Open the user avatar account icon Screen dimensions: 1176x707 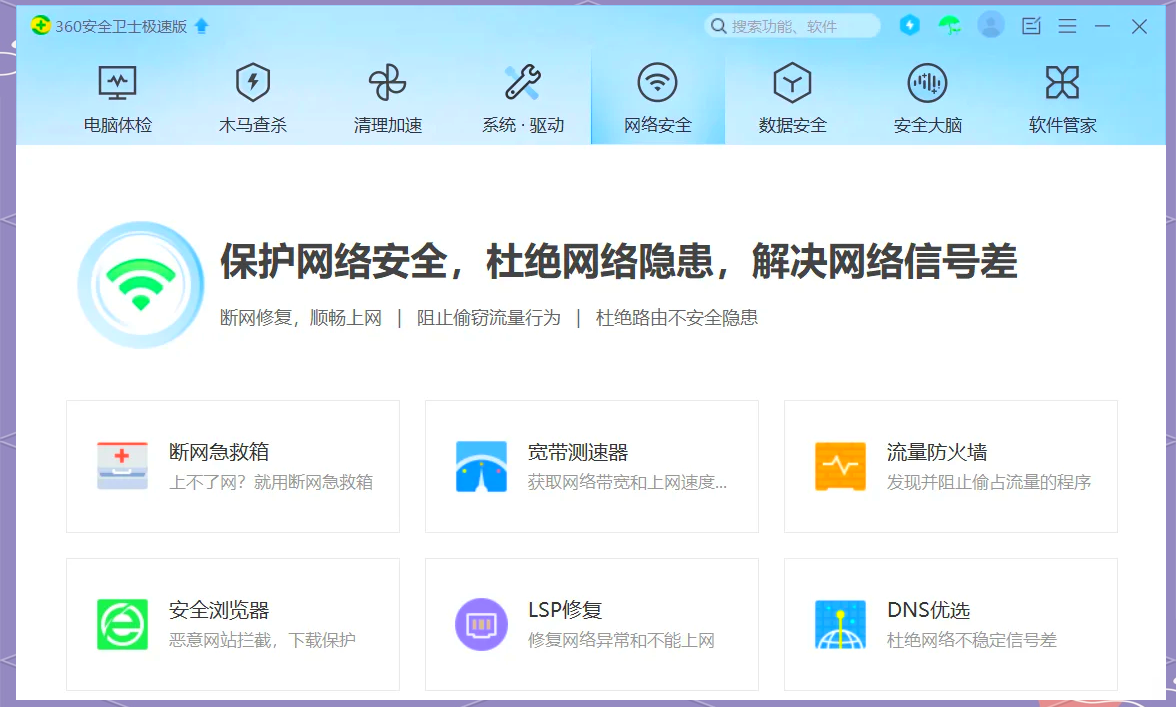point(991,25)
